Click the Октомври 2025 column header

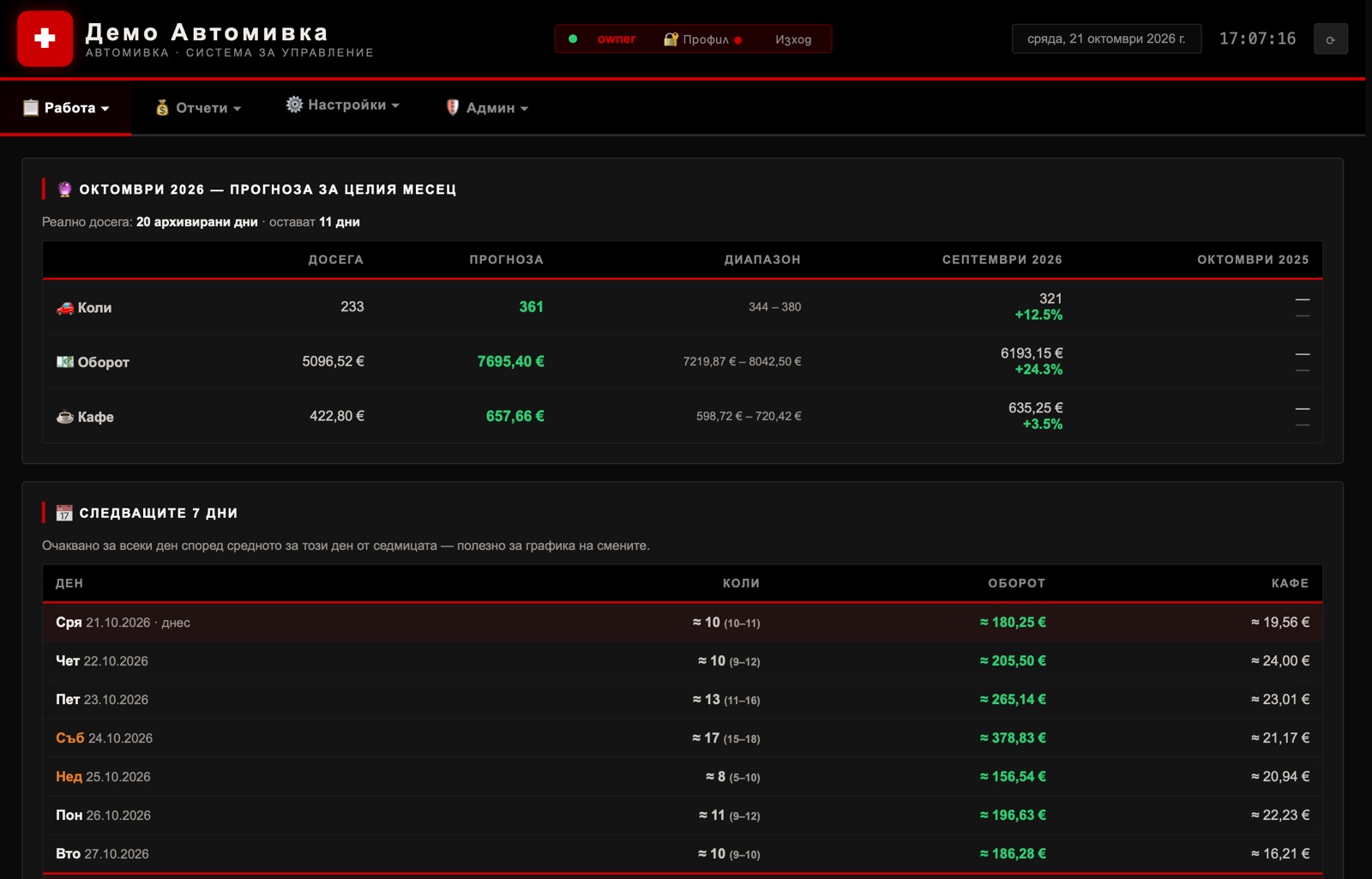click(x=1253, y=260)
